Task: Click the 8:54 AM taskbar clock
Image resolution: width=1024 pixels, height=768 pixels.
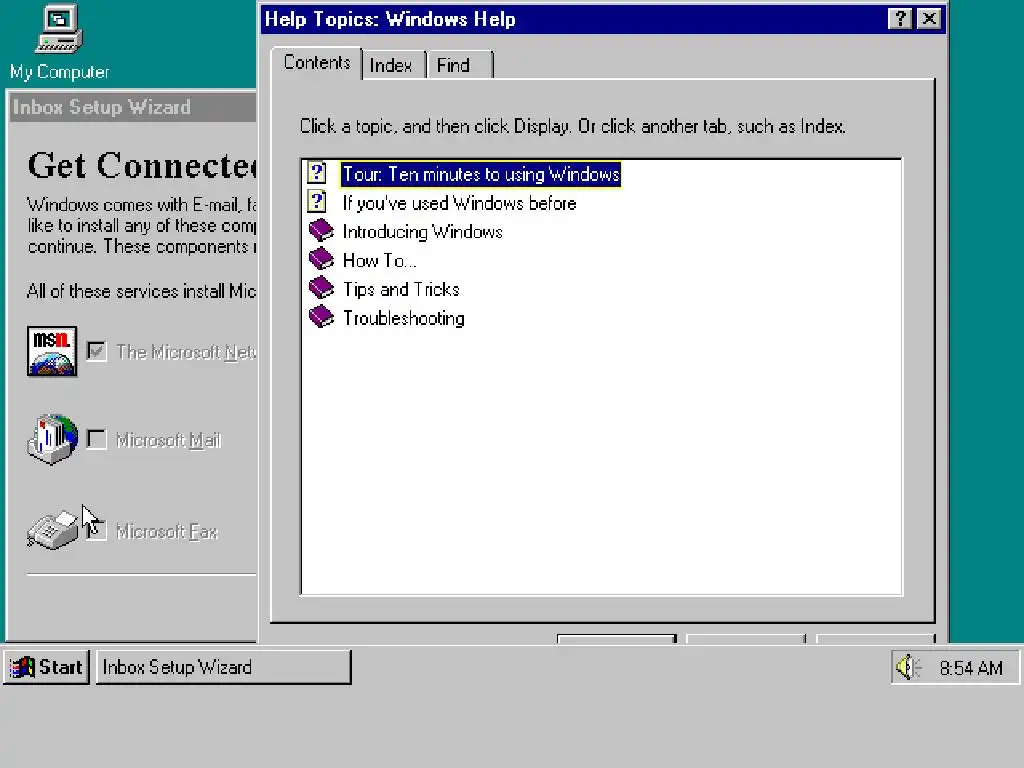Action: tap(970, 668)
